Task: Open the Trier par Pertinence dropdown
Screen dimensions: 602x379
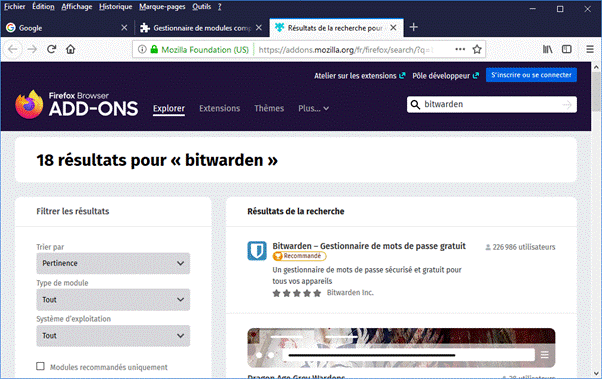Action: click(113, 263)
